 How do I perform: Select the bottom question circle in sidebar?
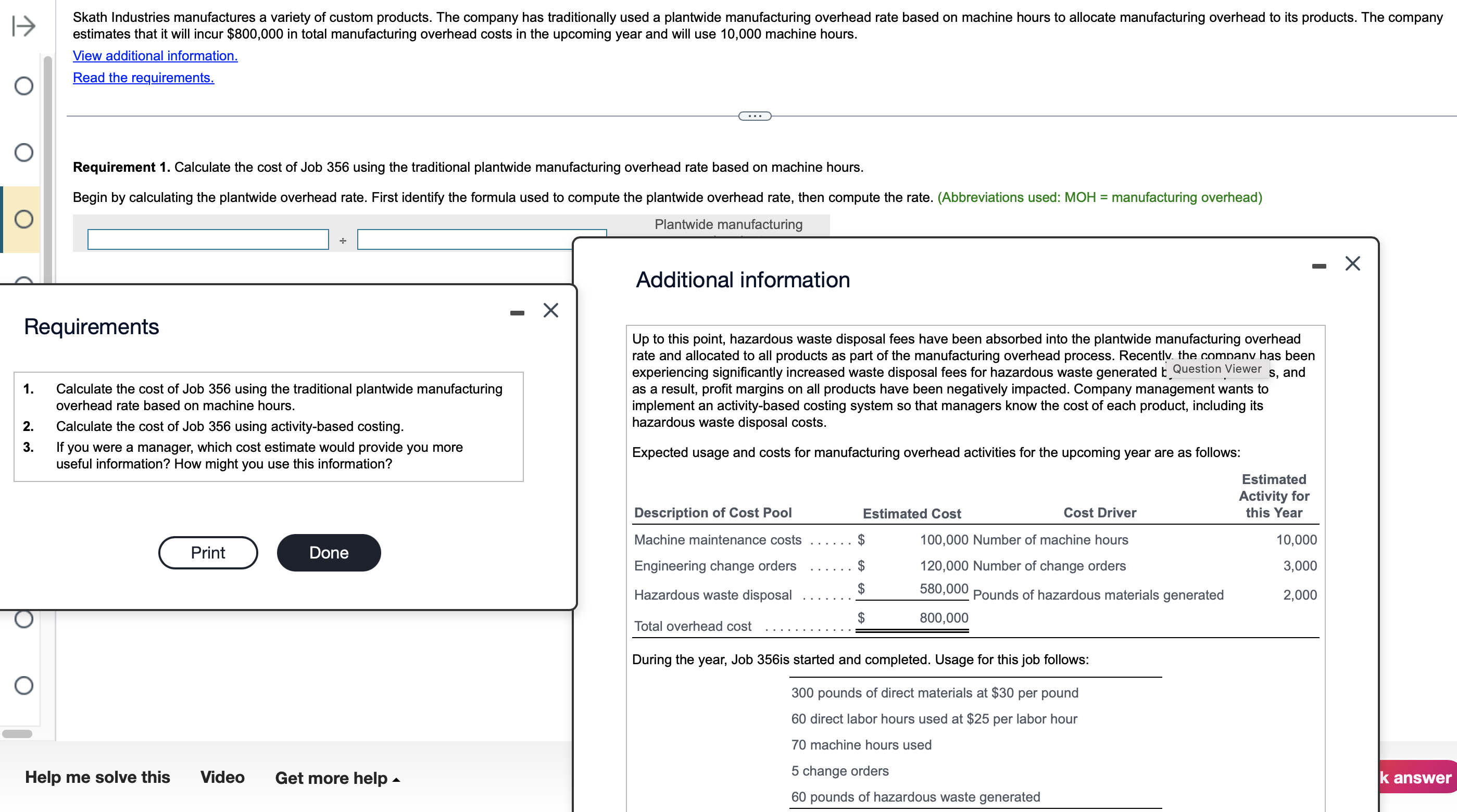coord(24,686)
